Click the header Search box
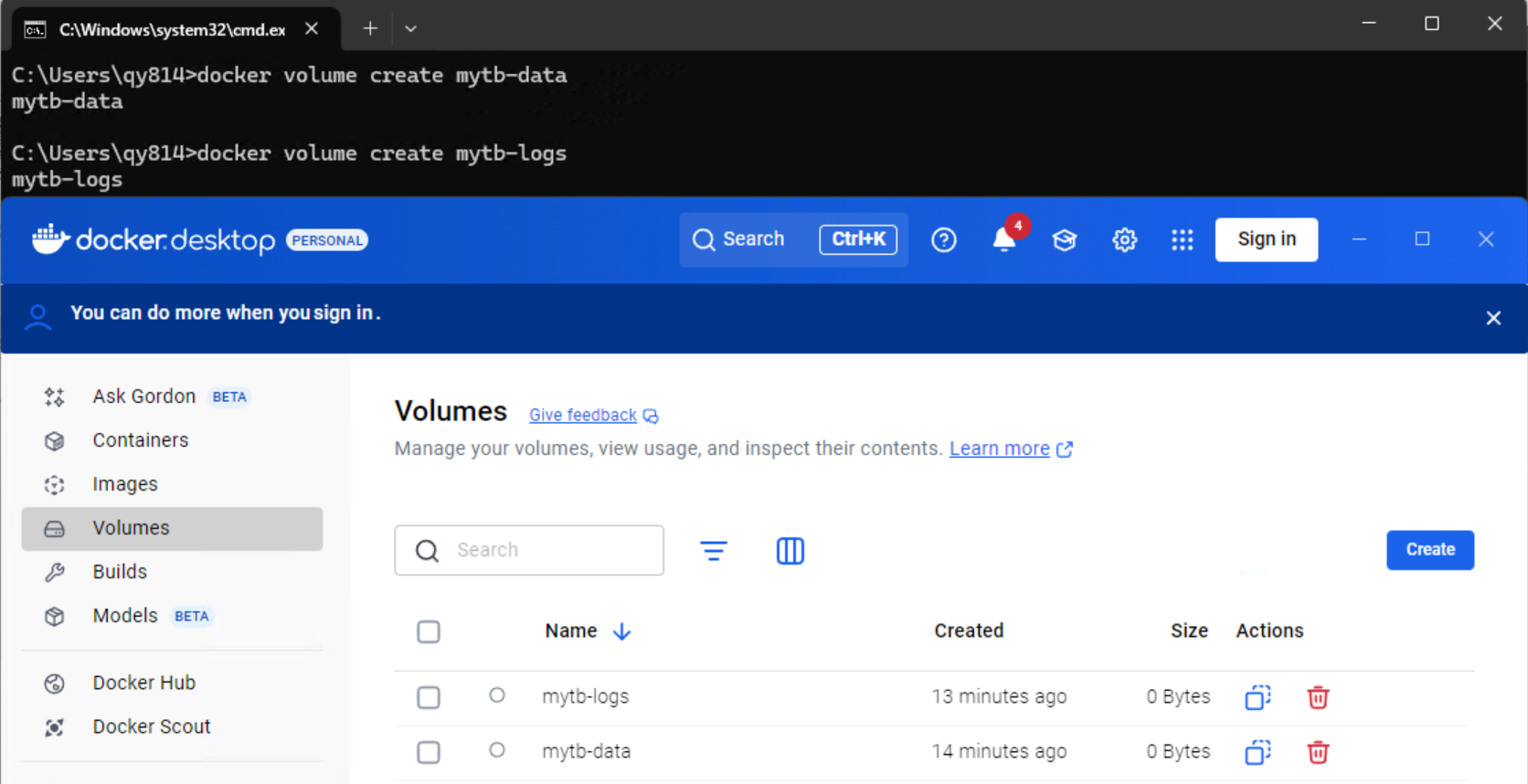 [793, 239]
